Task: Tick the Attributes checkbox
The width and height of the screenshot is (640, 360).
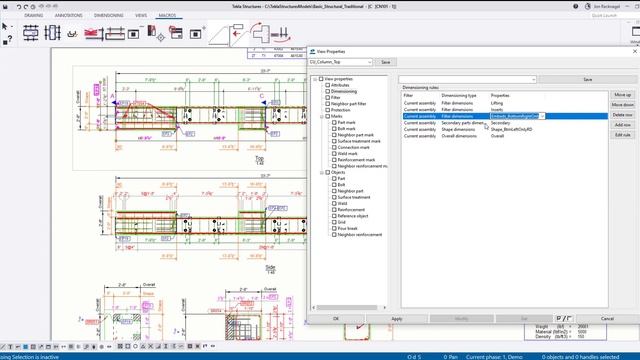Action: [x=328, y=85]
